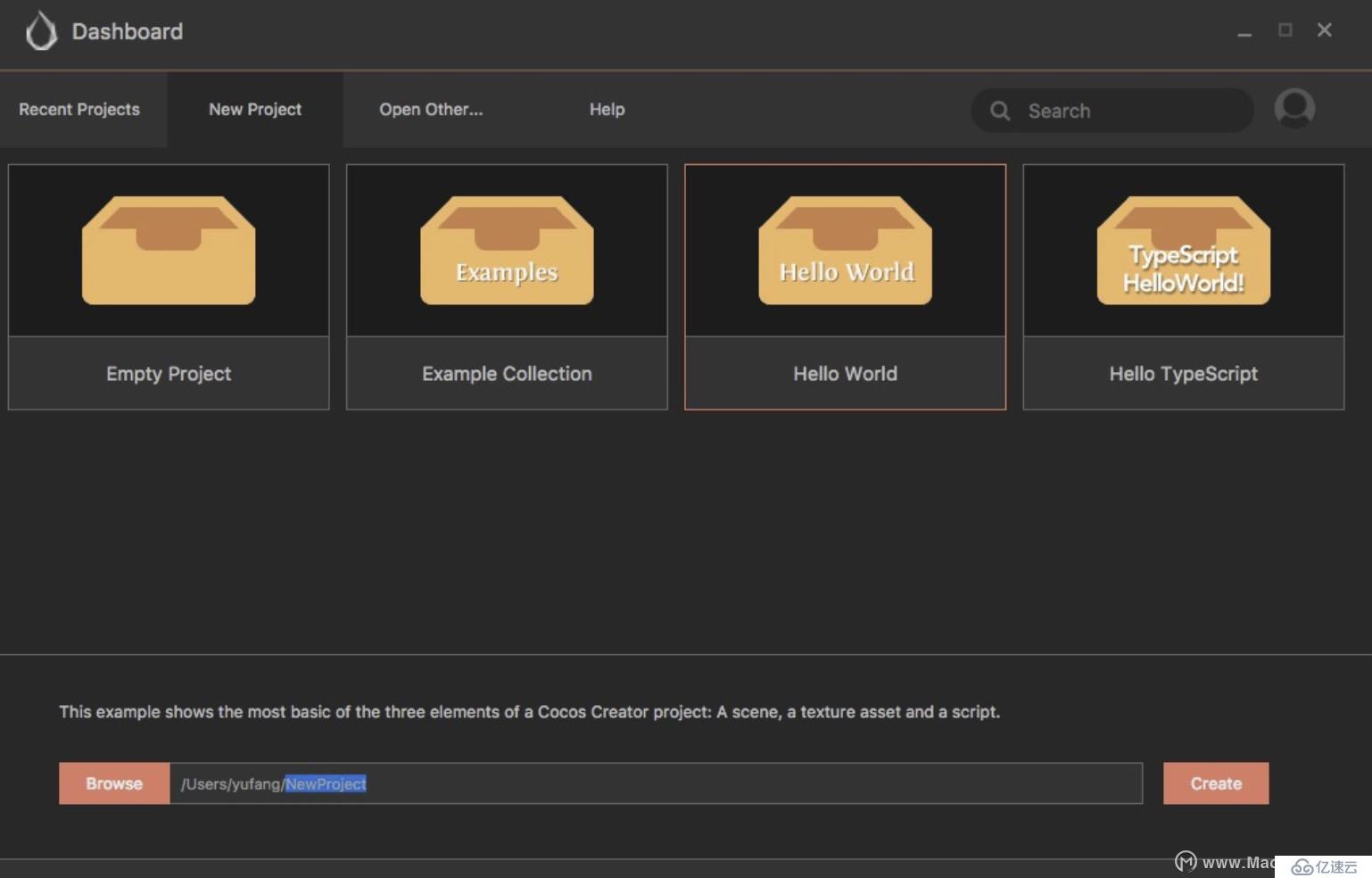The width and height of the screenshot is (1372, 878).
Task: Minimize the Dashboard window
Action: pyautogui.click(x=1244, y=32)
